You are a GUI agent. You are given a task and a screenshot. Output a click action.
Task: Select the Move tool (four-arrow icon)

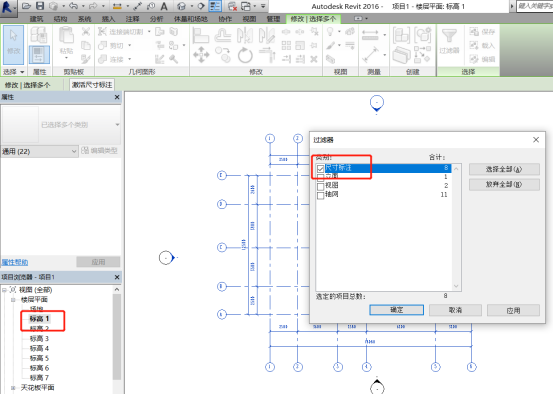201,55
